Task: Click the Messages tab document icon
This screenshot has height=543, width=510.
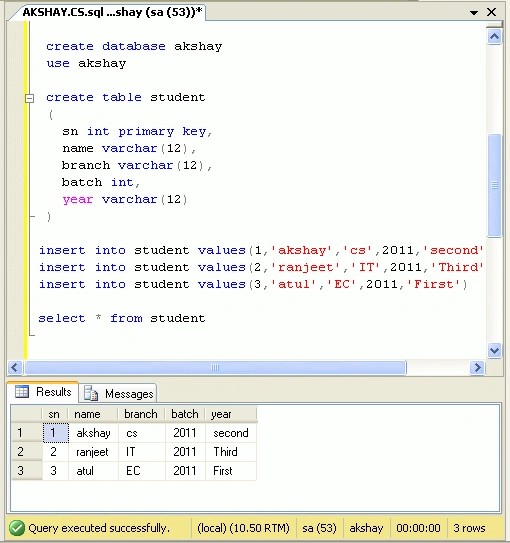Action: pos(91,393)
